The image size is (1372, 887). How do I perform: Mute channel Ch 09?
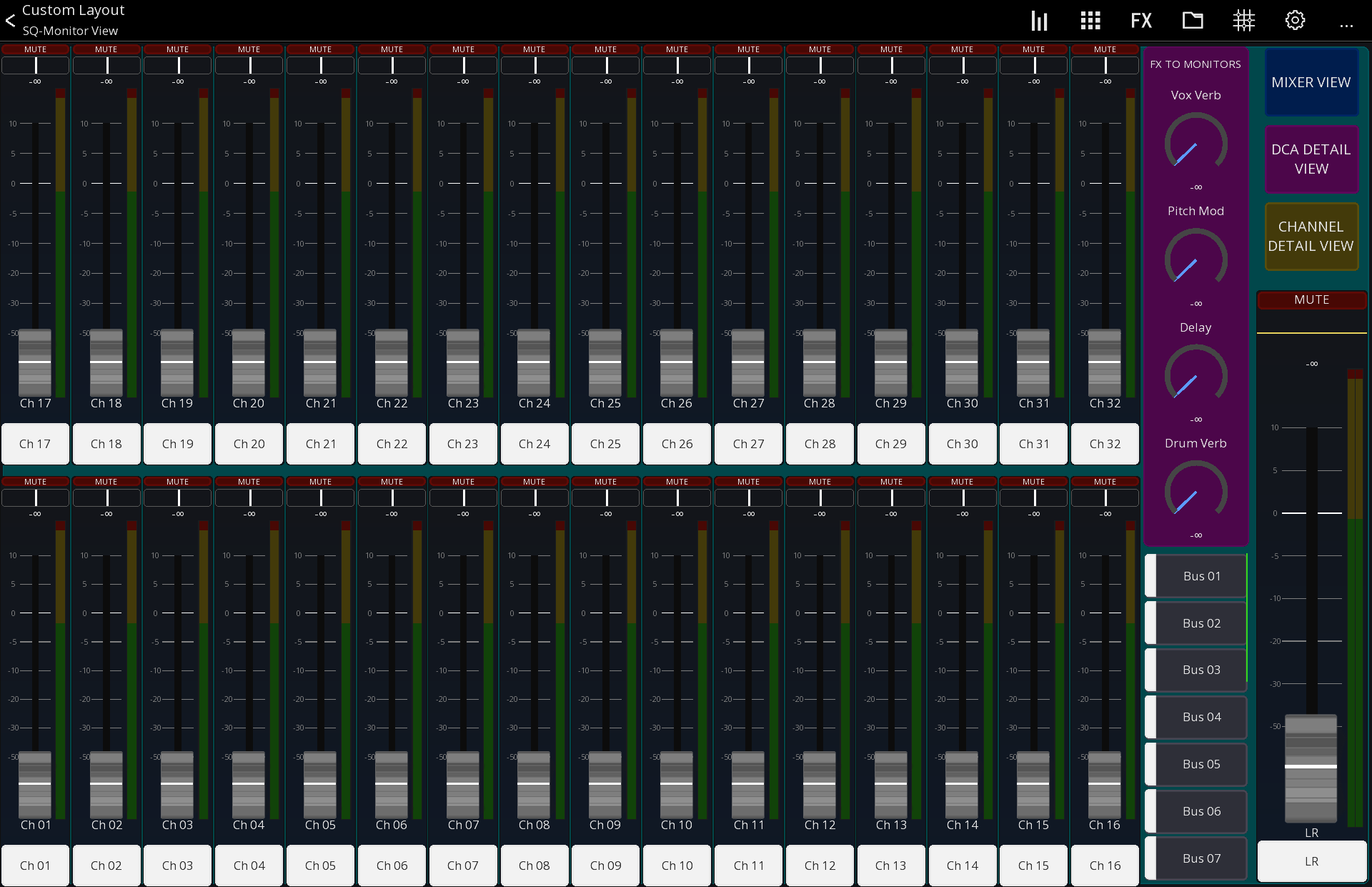tap(605, 482)
